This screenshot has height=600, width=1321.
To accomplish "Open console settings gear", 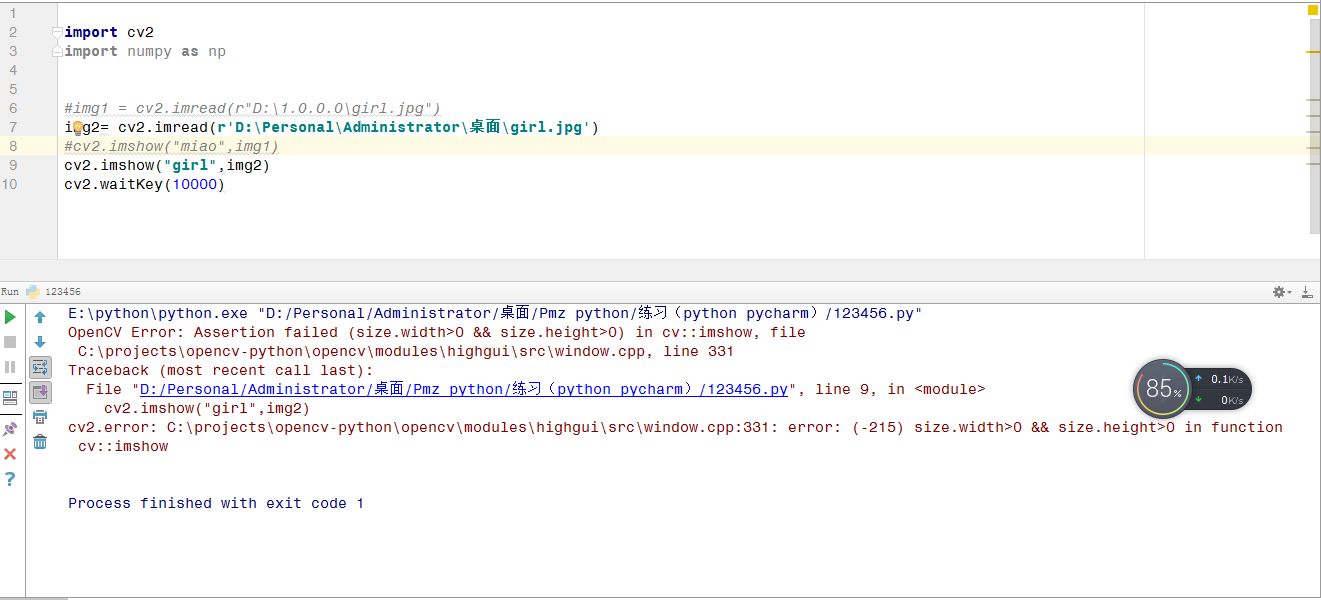I will (x=1279, y=290).
